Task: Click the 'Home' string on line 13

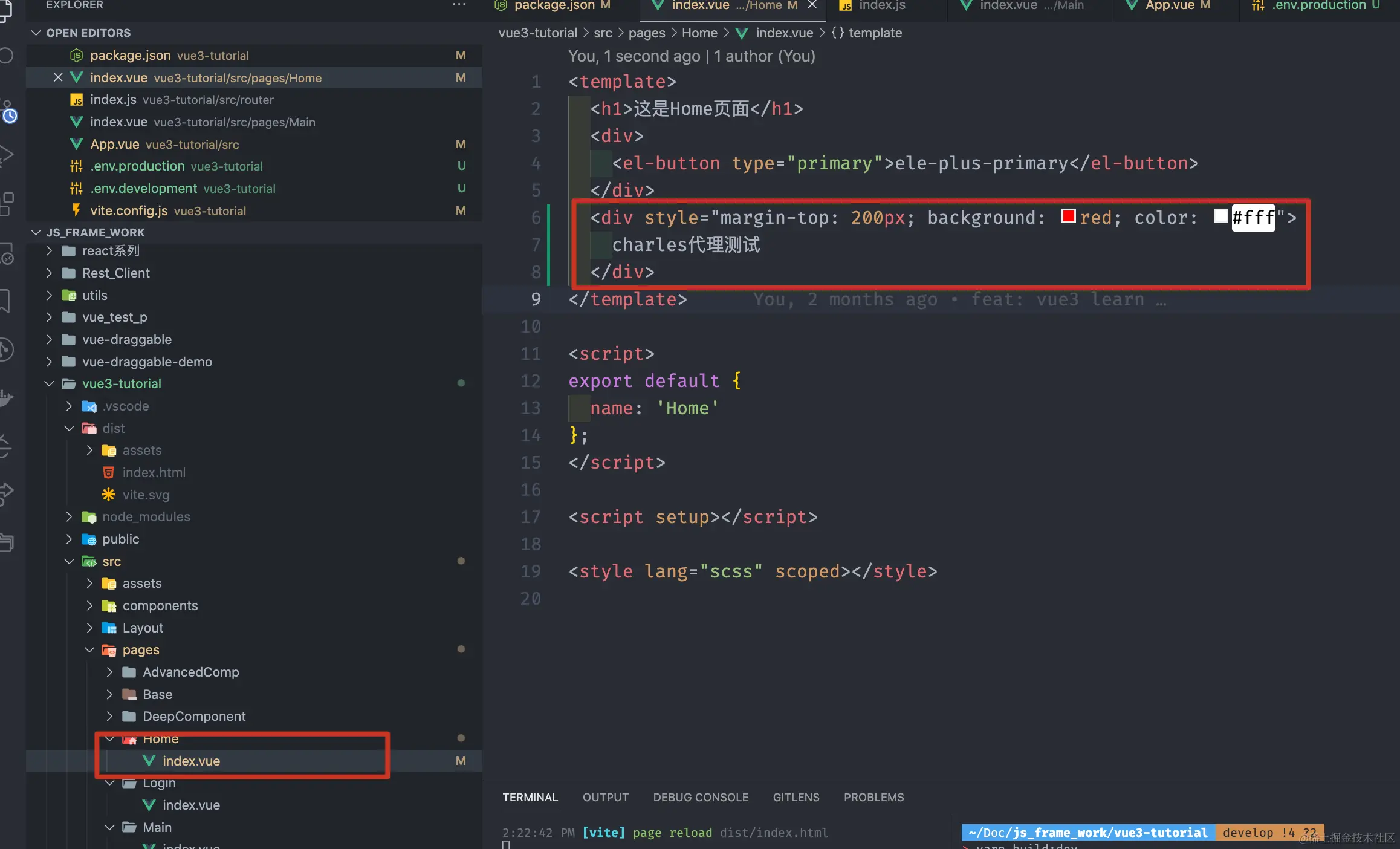Action: coord(688,408)
